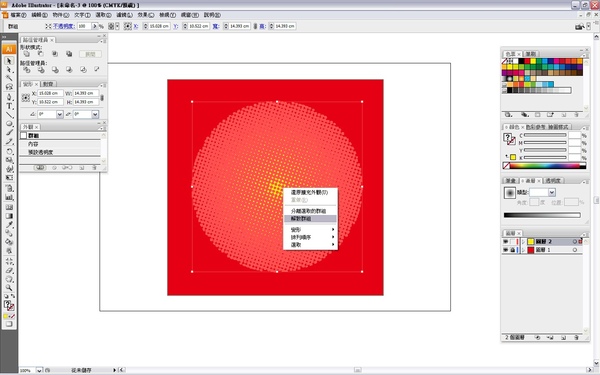The height and width of the screenshot is (375, 600).
Task: Click the Expand button in Pathfinder panel
Action: point(90,54)
